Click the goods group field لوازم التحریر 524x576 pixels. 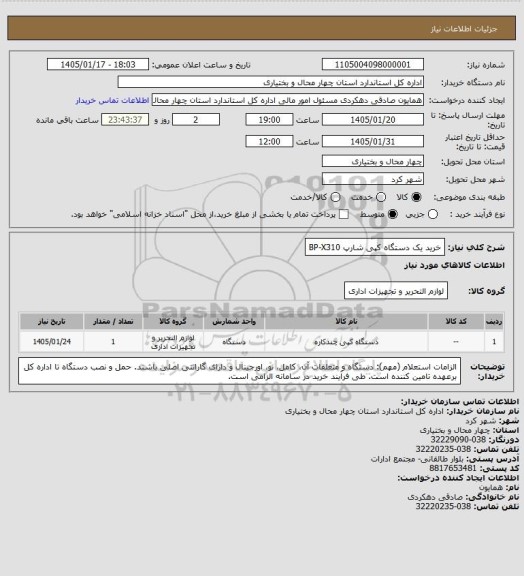396,291
